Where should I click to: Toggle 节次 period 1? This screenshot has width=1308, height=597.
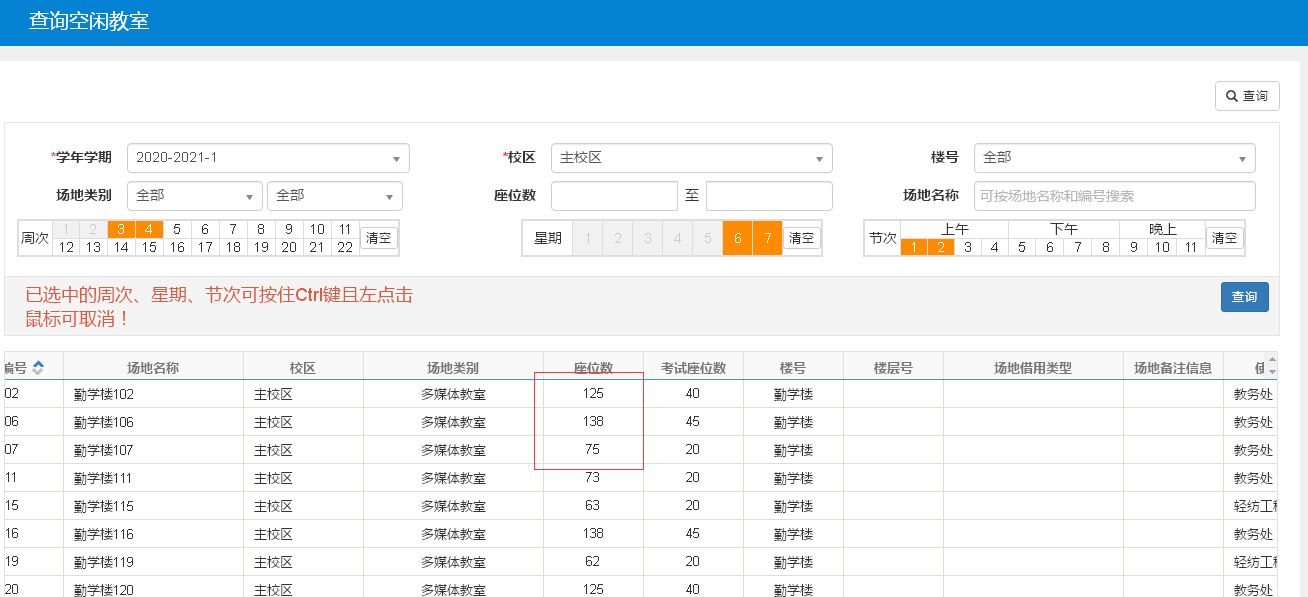pos(914,247)
